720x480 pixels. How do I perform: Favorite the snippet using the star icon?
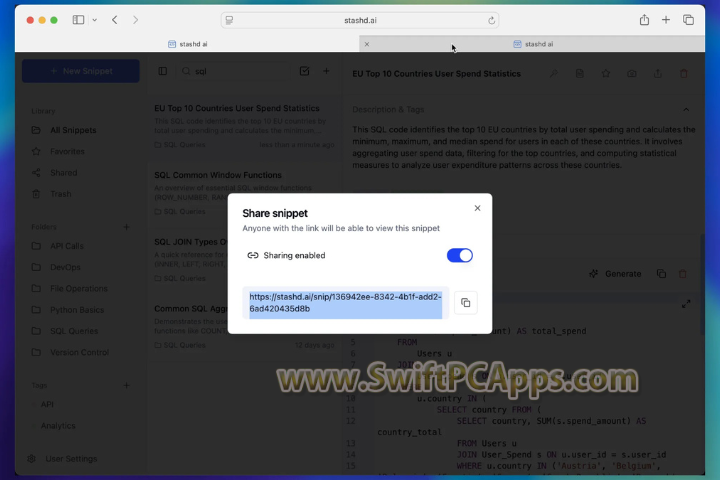[x=606, y=73]
